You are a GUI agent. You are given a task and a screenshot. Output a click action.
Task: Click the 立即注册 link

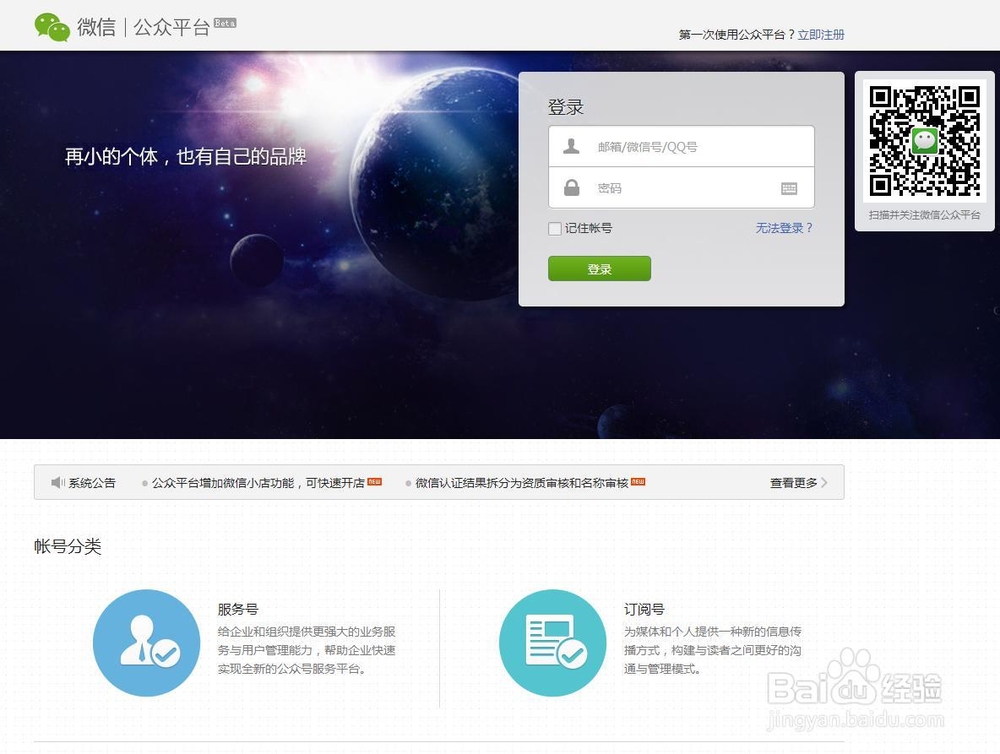(821, 34)
